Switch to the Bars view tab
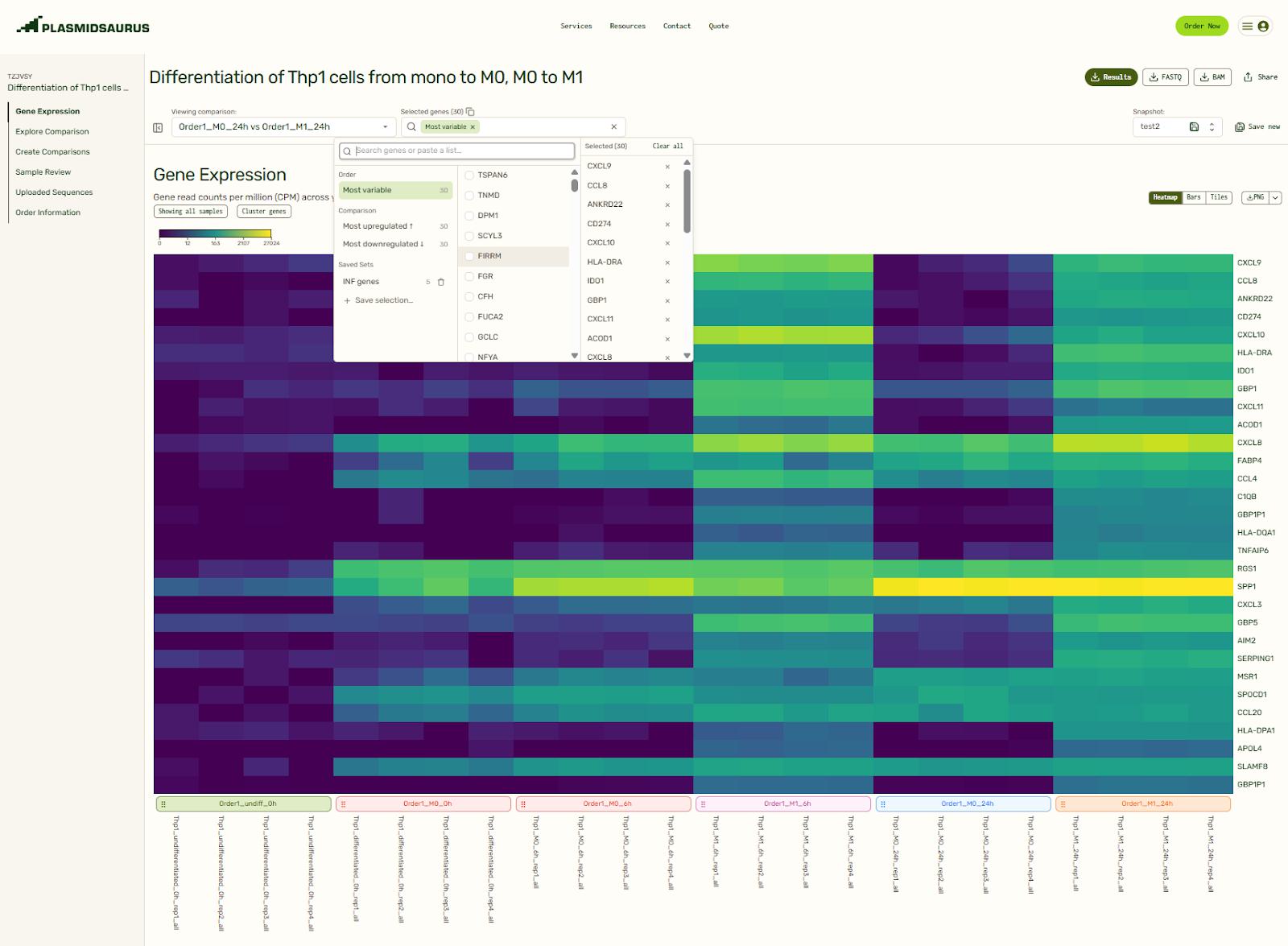 point(1193,197)
